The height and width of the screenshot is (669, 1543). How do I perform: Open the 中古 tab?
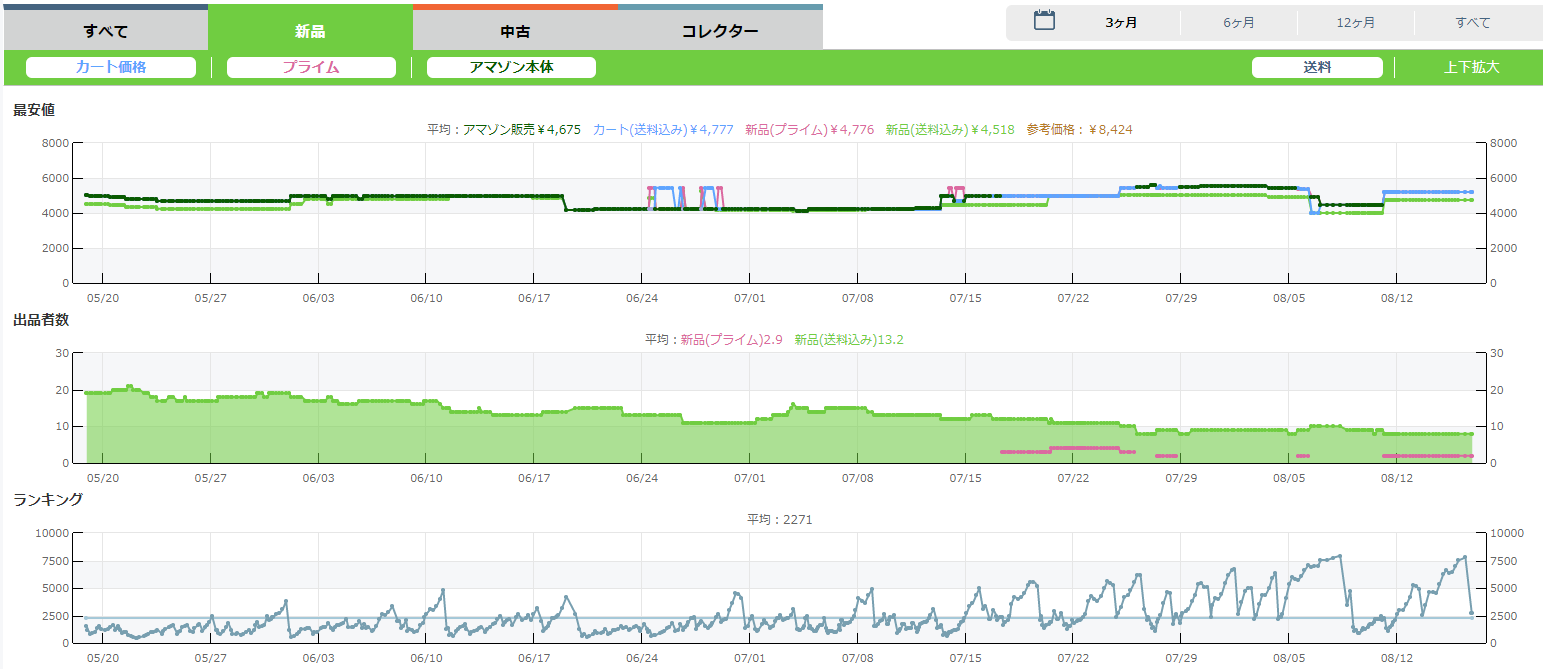point(515,30)
